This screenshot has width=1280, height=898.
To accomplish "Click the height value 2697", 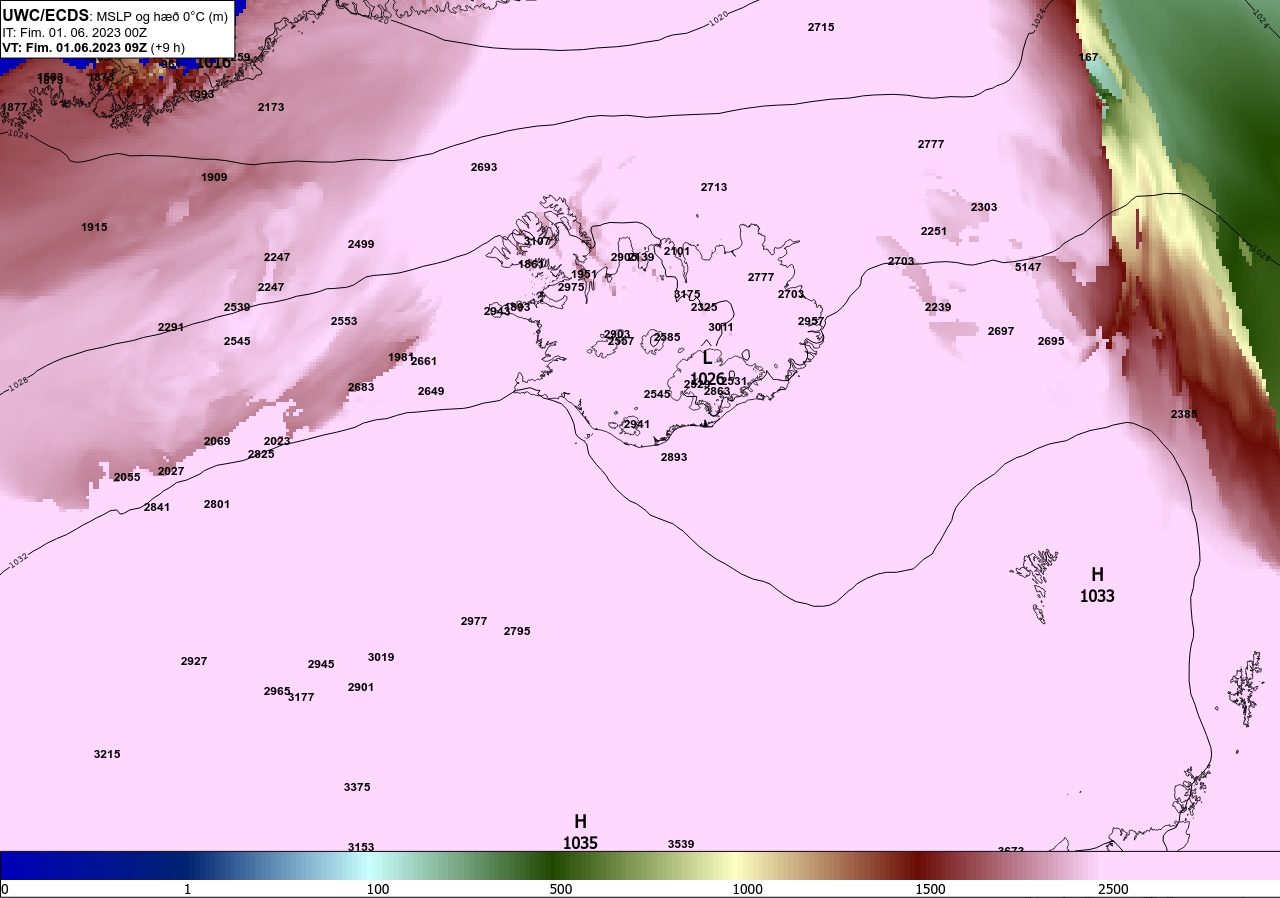I will [x=1001, y=331].
